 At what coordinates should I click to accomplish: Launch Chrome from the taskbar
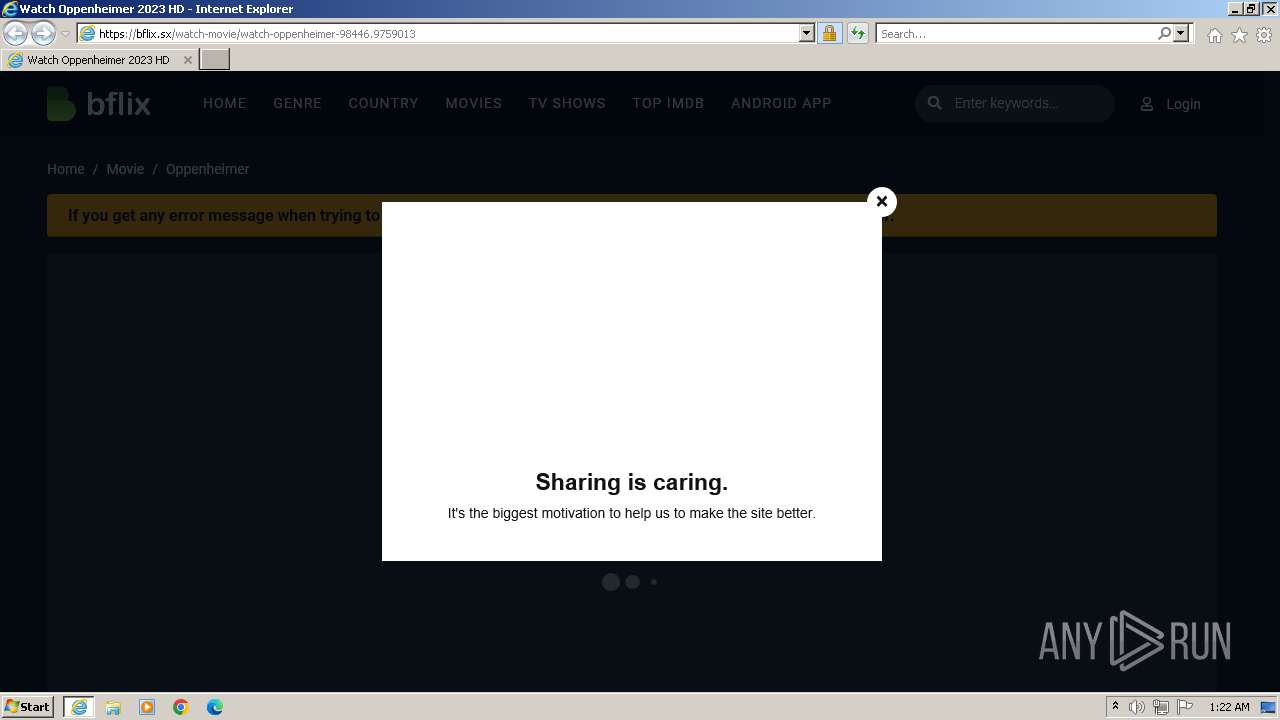click(181, 707)
